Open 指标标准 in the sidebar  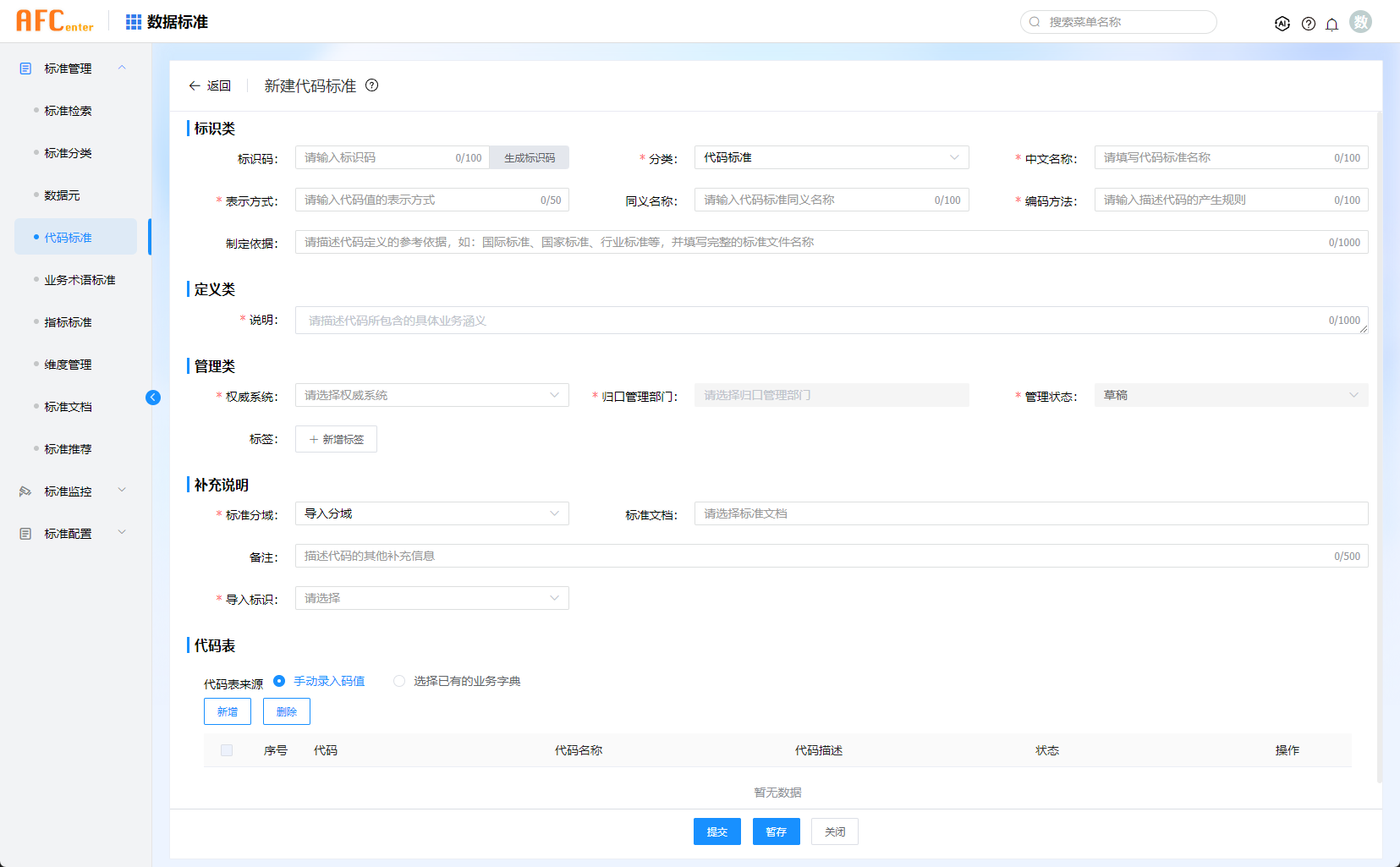(69, 322)
